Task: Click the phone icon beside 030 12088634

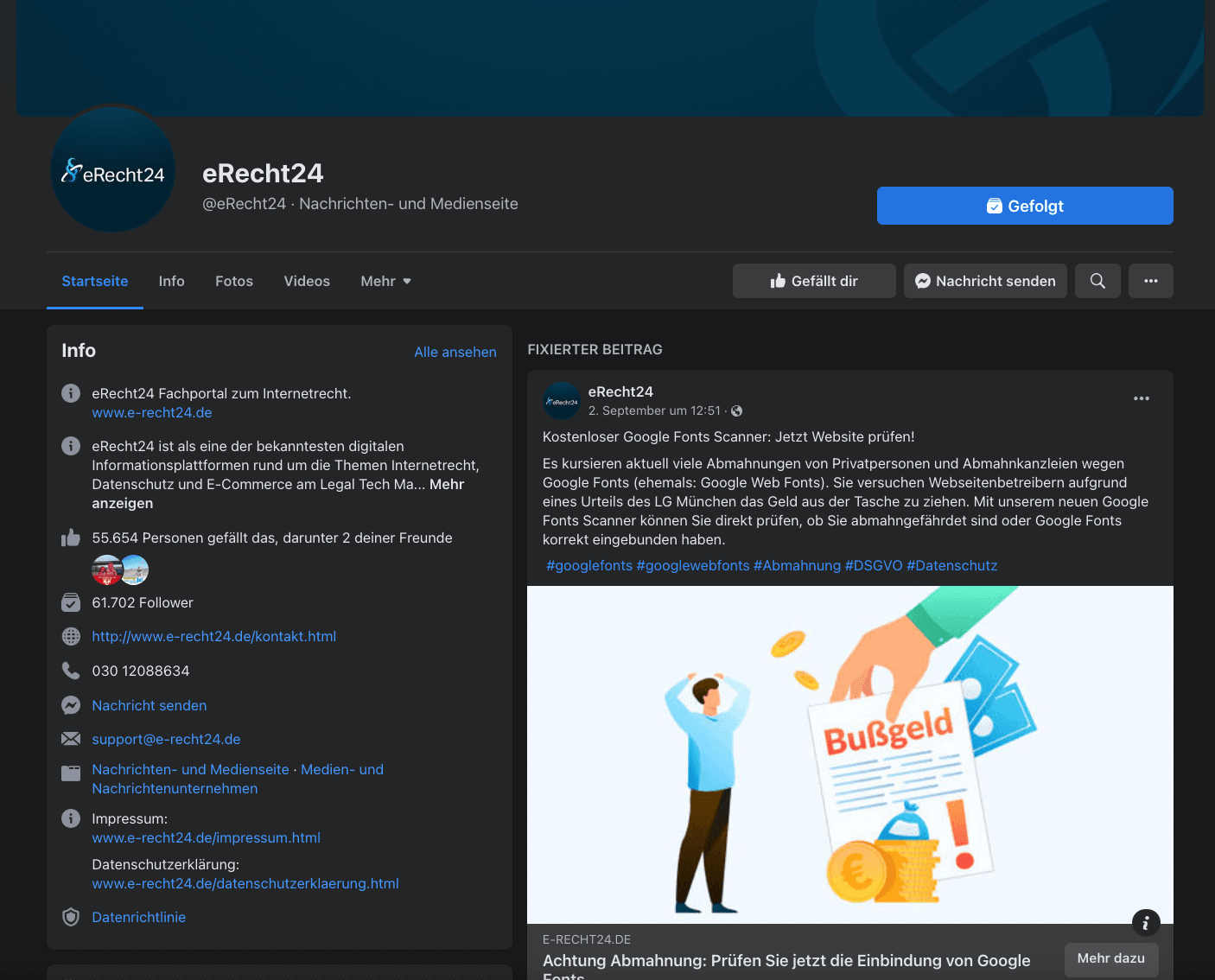Action: click(71, 671)
